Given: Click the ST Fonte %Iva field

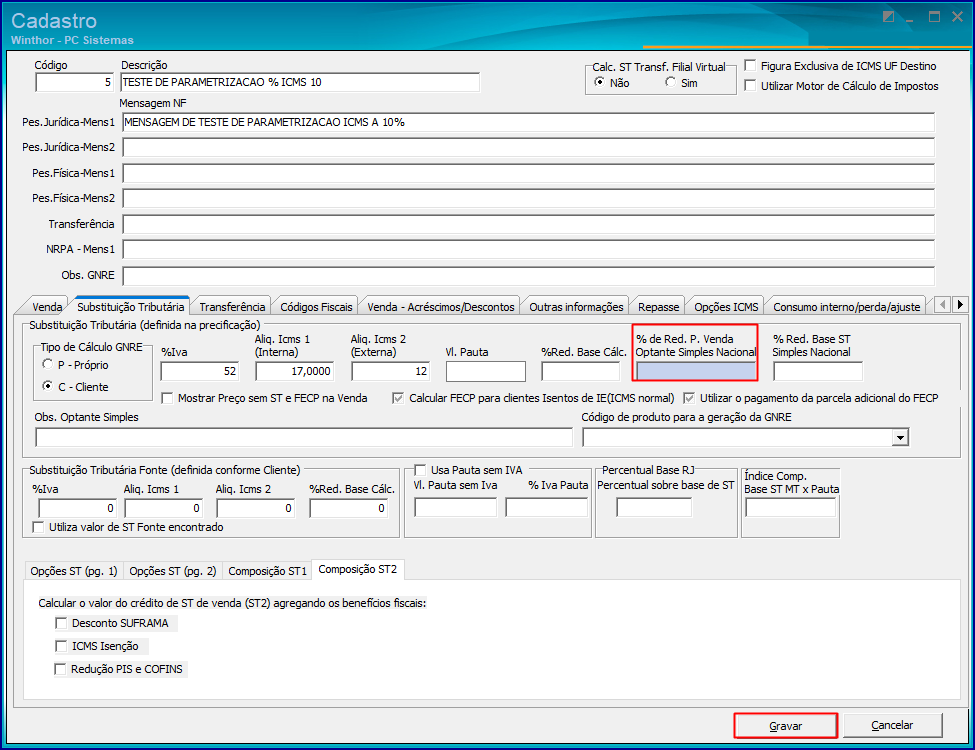Looking at the screenshot, I should pyautogui.click(x=77, y=508).
